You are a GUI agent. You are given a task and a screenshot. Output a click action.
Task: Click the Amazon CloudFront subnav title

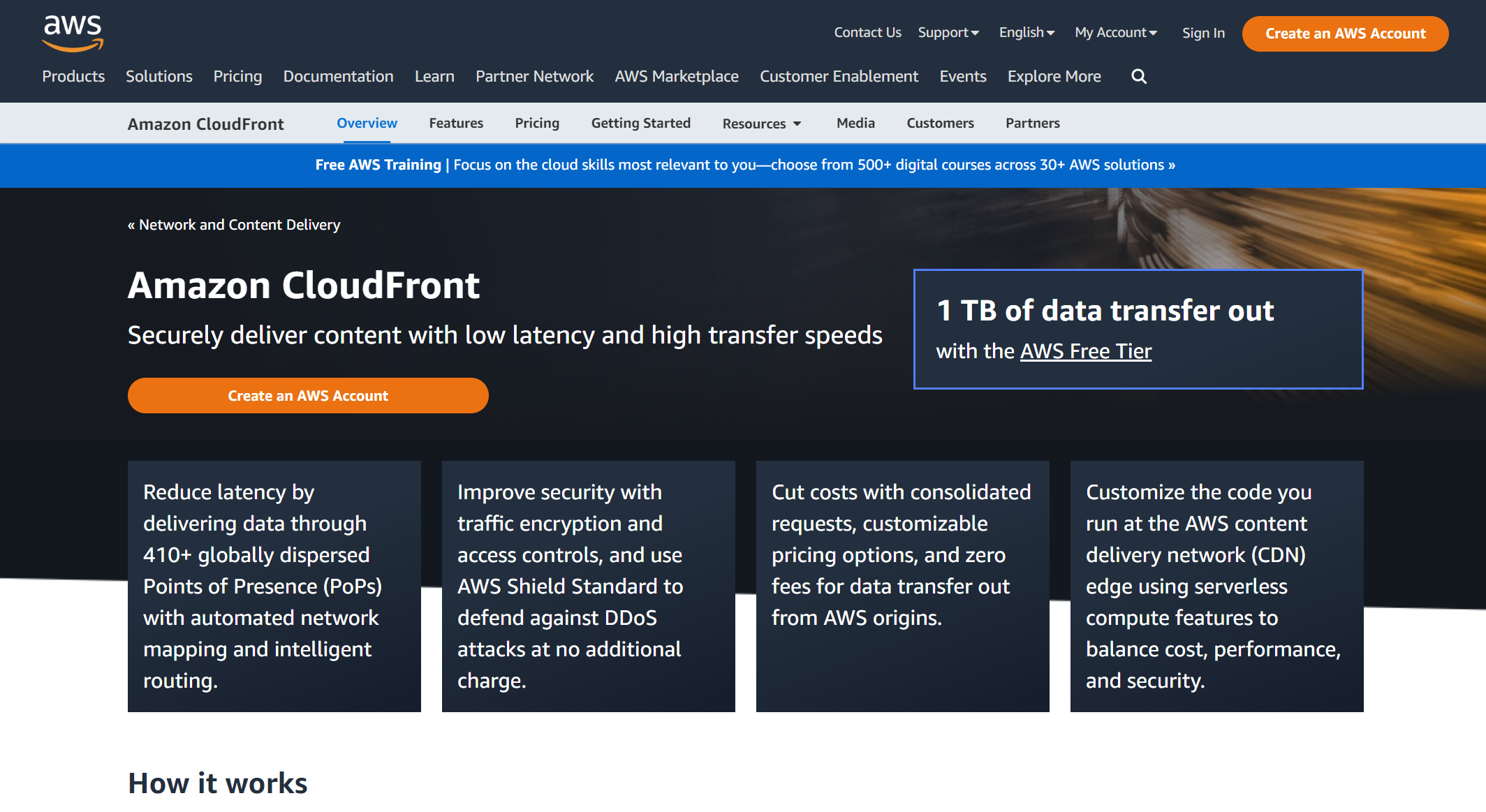point(205,124)
